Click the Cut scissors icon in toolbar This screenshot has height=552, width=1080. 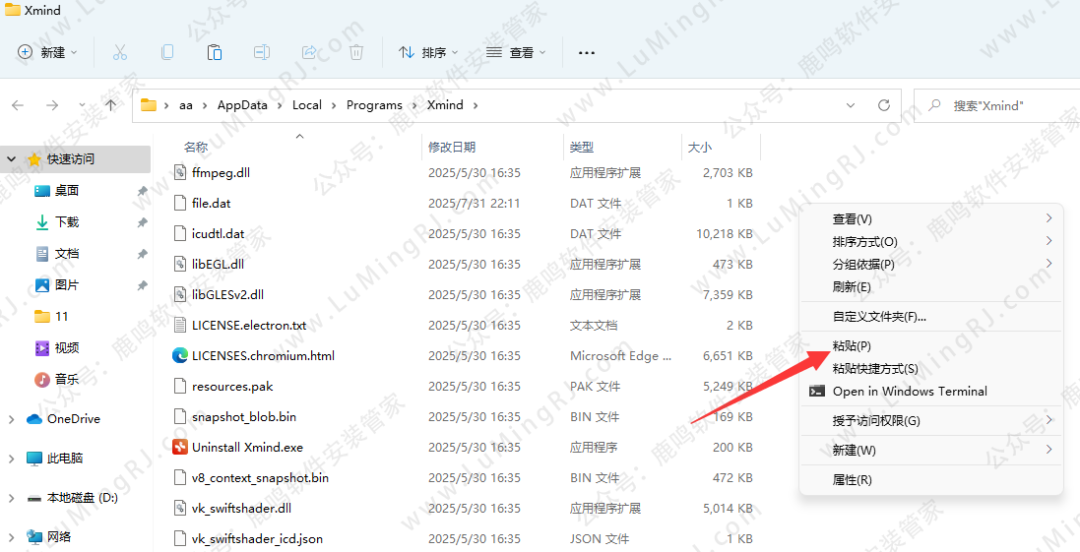(120, 52)
